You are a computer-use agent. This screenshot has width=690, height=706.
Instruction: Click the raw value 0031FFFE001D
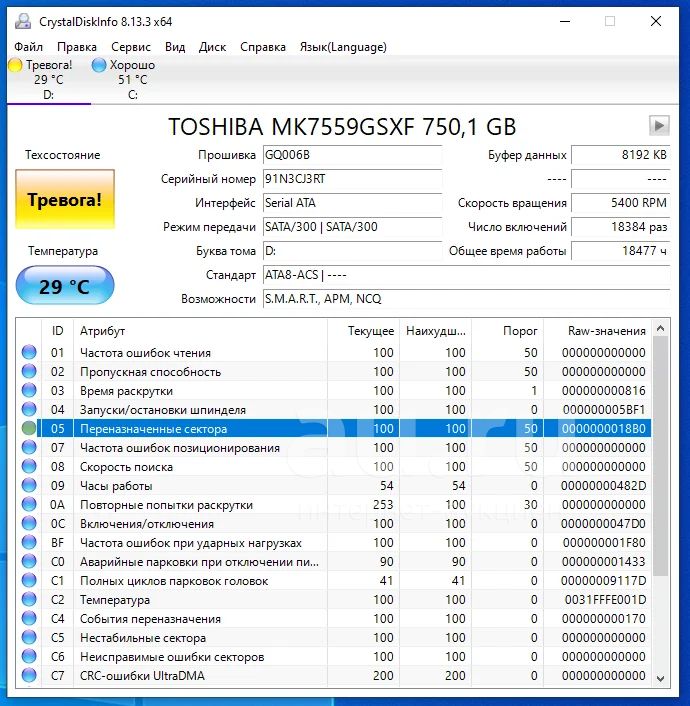point(605,599)
